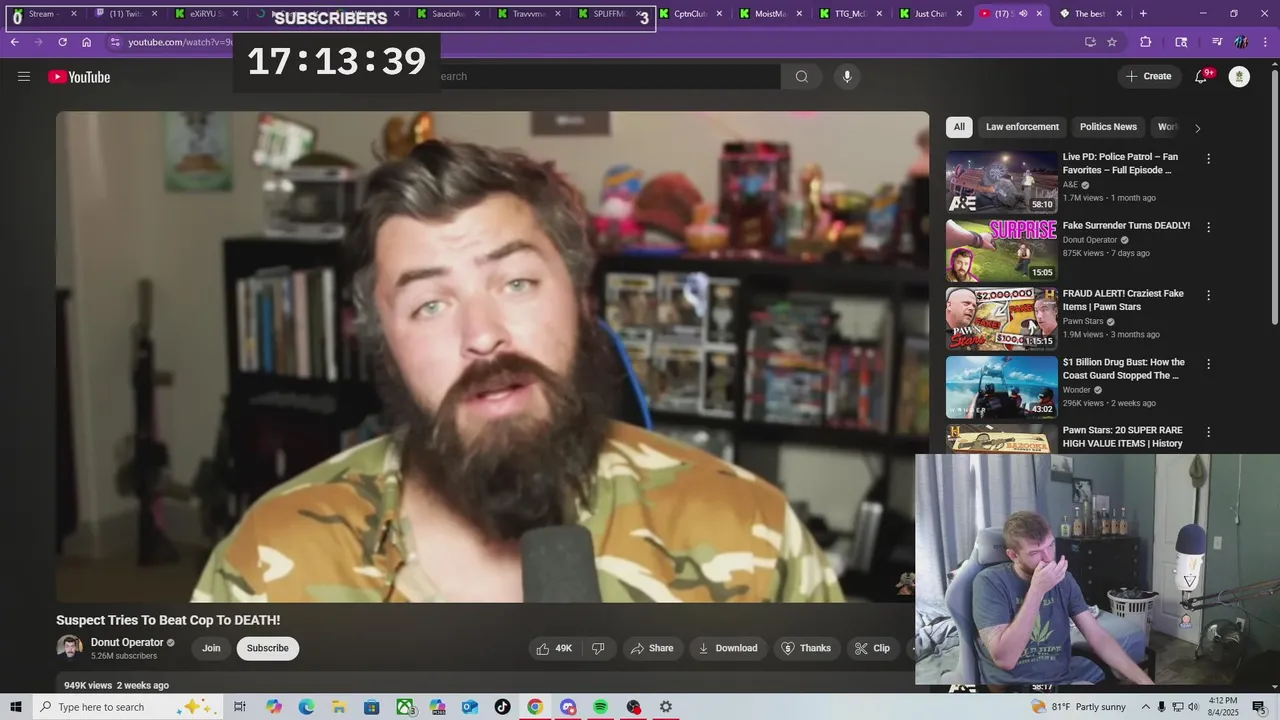This screenshot has height=720, width=1280.
Task: Go back in browser history
Action: 15,42
